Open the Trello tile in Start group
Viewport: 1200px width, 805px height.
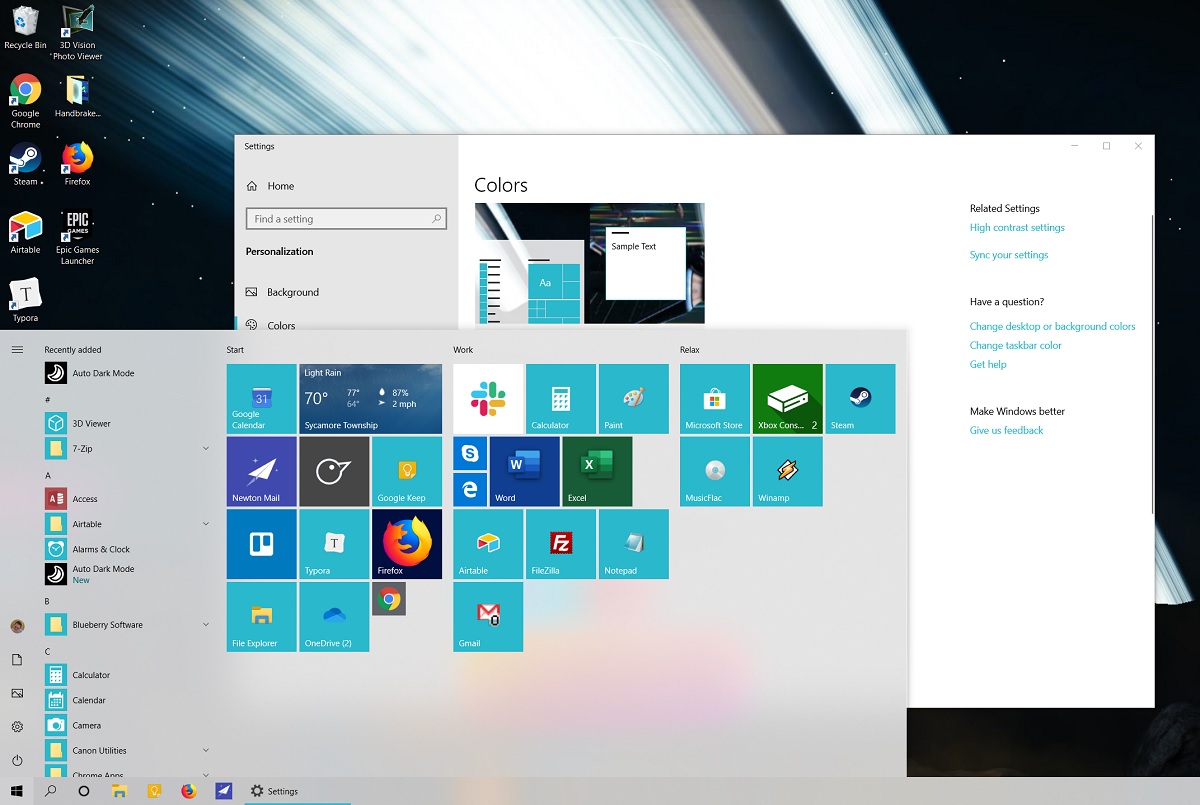point(261,544)
